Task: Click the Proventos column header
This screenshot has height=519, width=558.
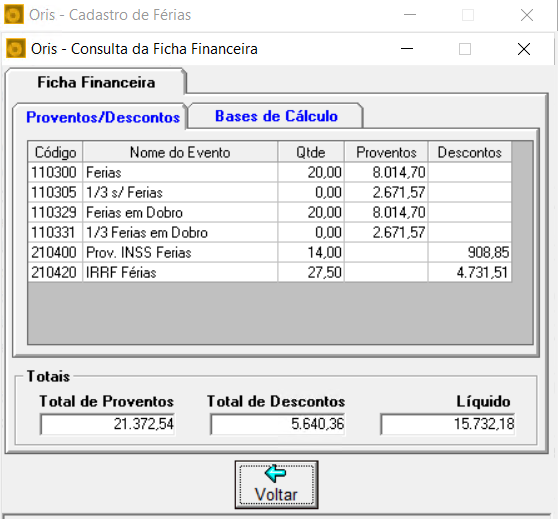Action: [386, 152]
